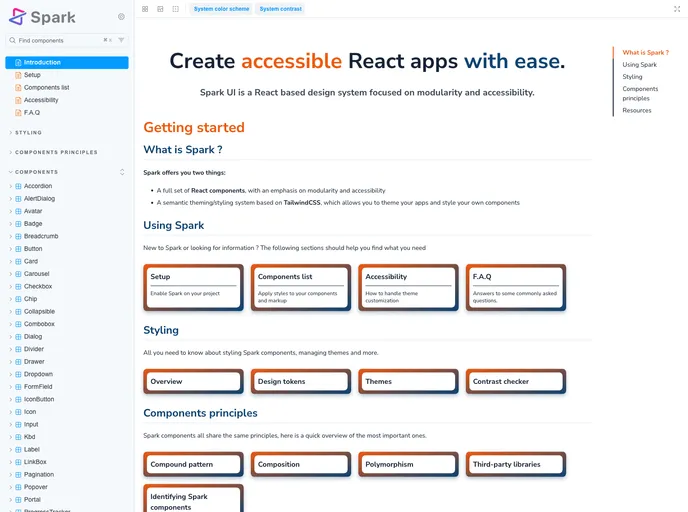Click the Card component icon

[x=18, y=261]
